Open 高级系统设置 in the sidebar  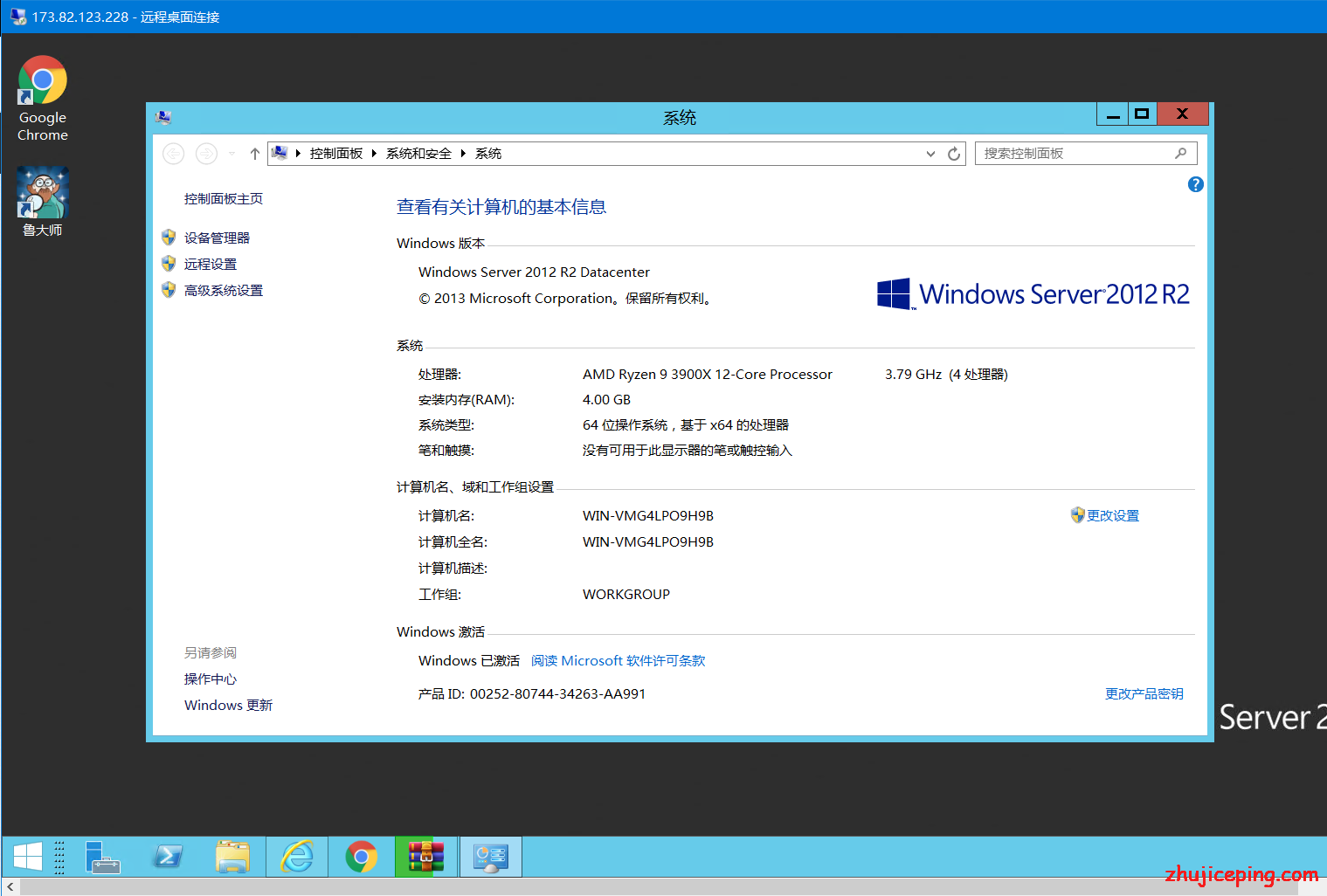pyautogui.click(x=224, y=290)
